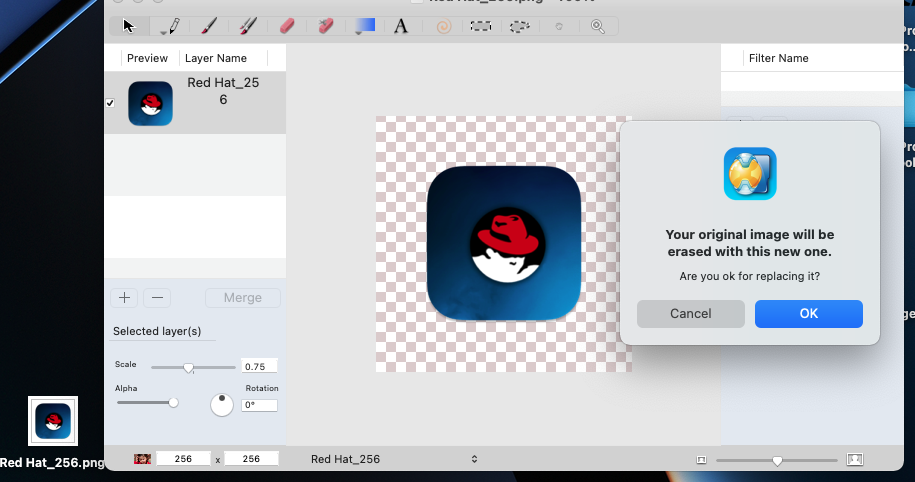
Task: Confirm replacement with OK button
Action: [x=809, y=314]
